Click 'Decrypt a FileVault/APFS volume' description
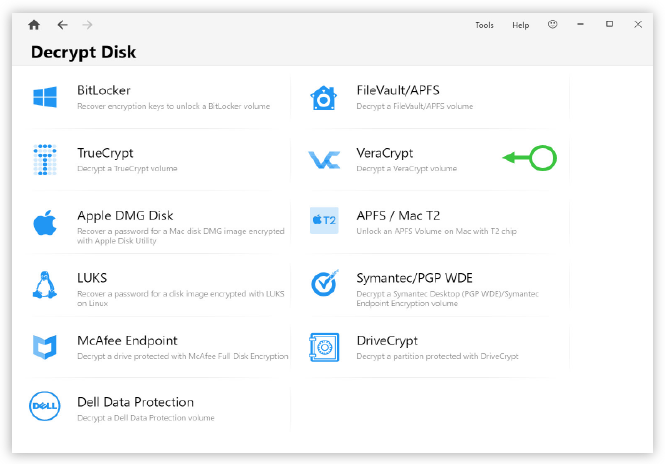This screenshot has width=665, height=464. coord(415,106)
